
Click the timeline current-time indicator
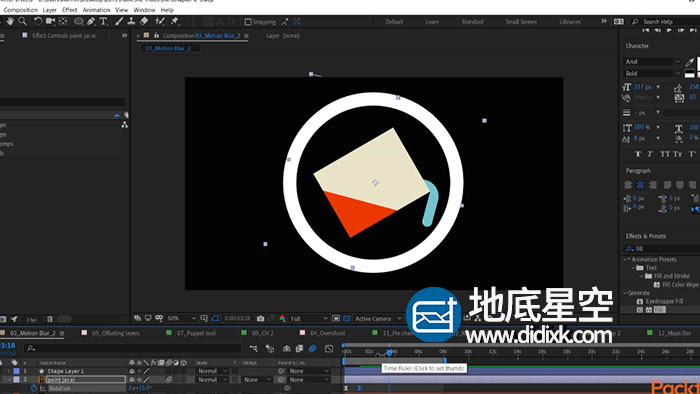(389, 353)
